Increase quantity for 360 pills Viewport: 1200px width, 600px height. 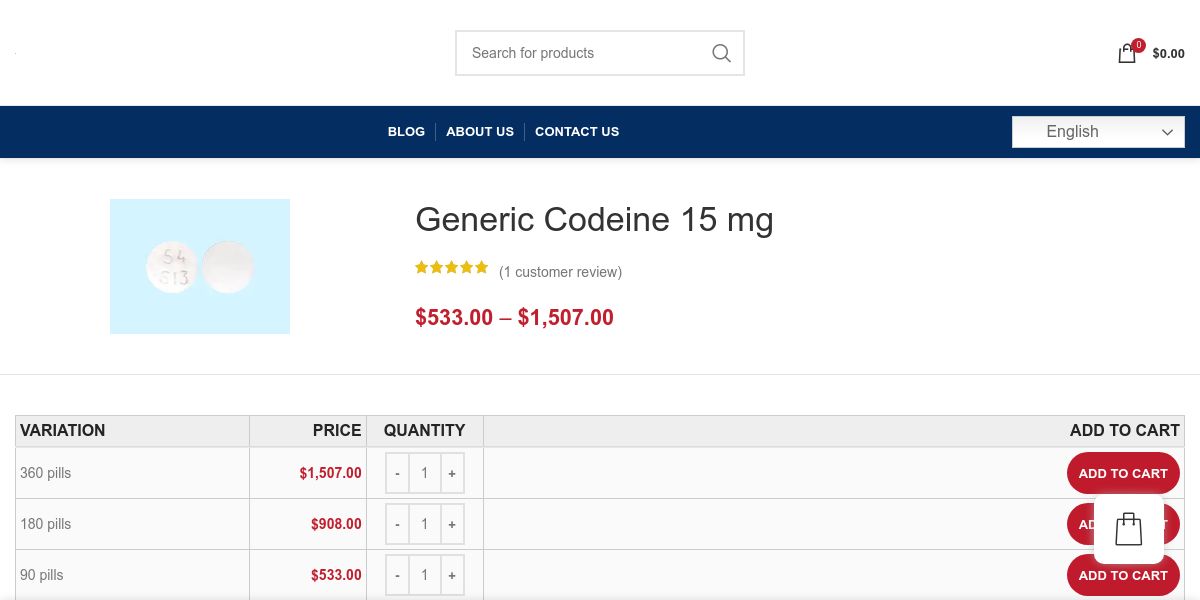452,473
